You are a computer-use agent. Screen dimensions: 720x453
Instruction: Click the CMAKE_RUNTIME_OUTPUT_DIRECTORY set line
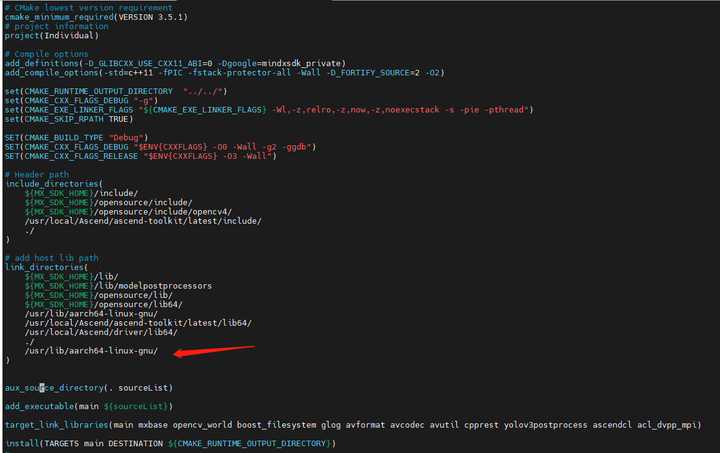(x=116, y=91)
